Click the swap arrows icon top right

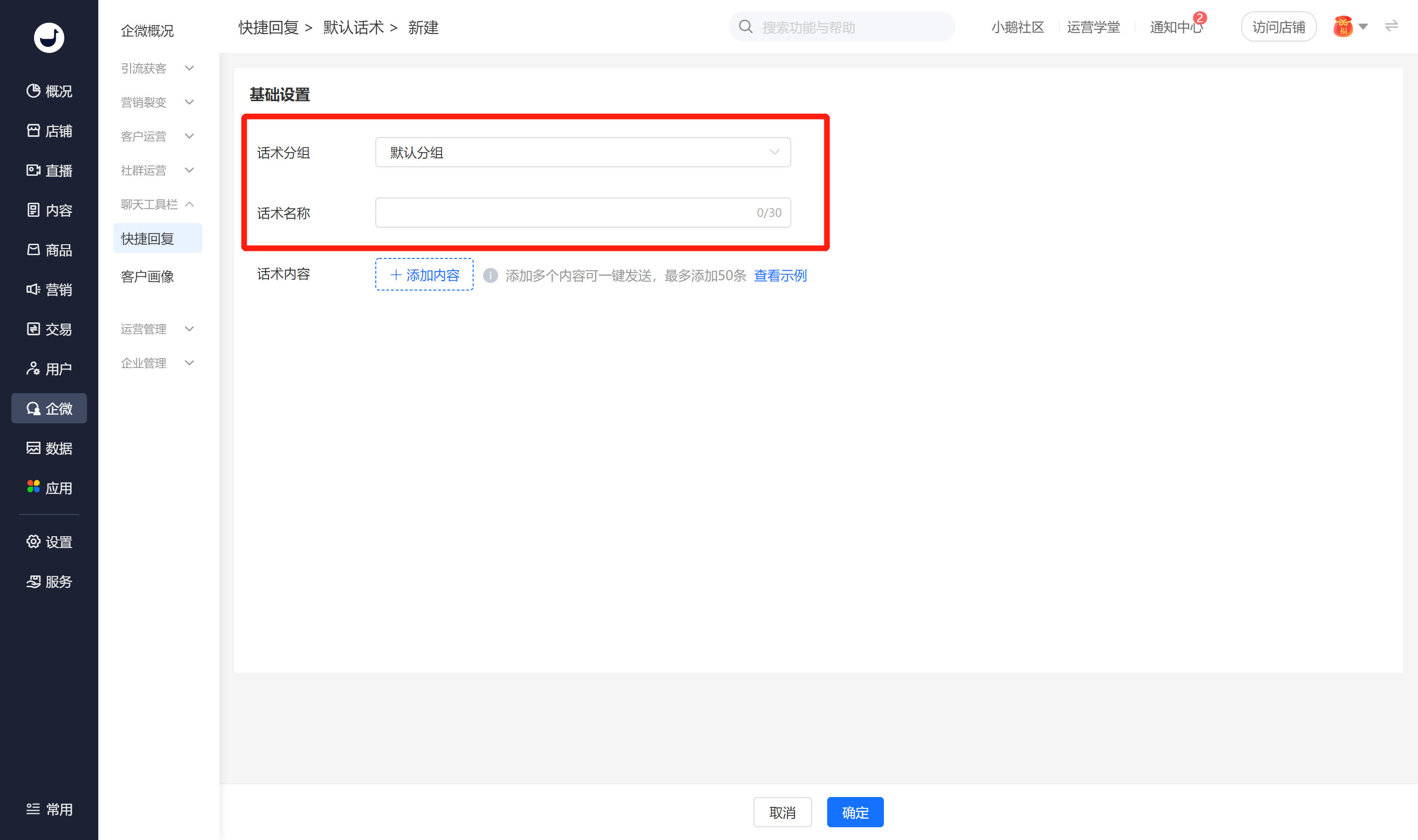(1392, 26)
